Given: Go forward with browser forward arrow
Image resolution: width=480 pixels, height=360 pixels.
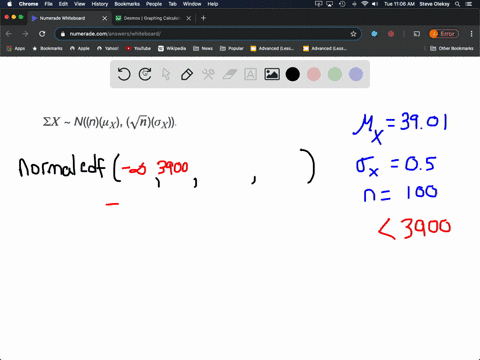Looking at the screenshot, I should (x=25, y=34).
